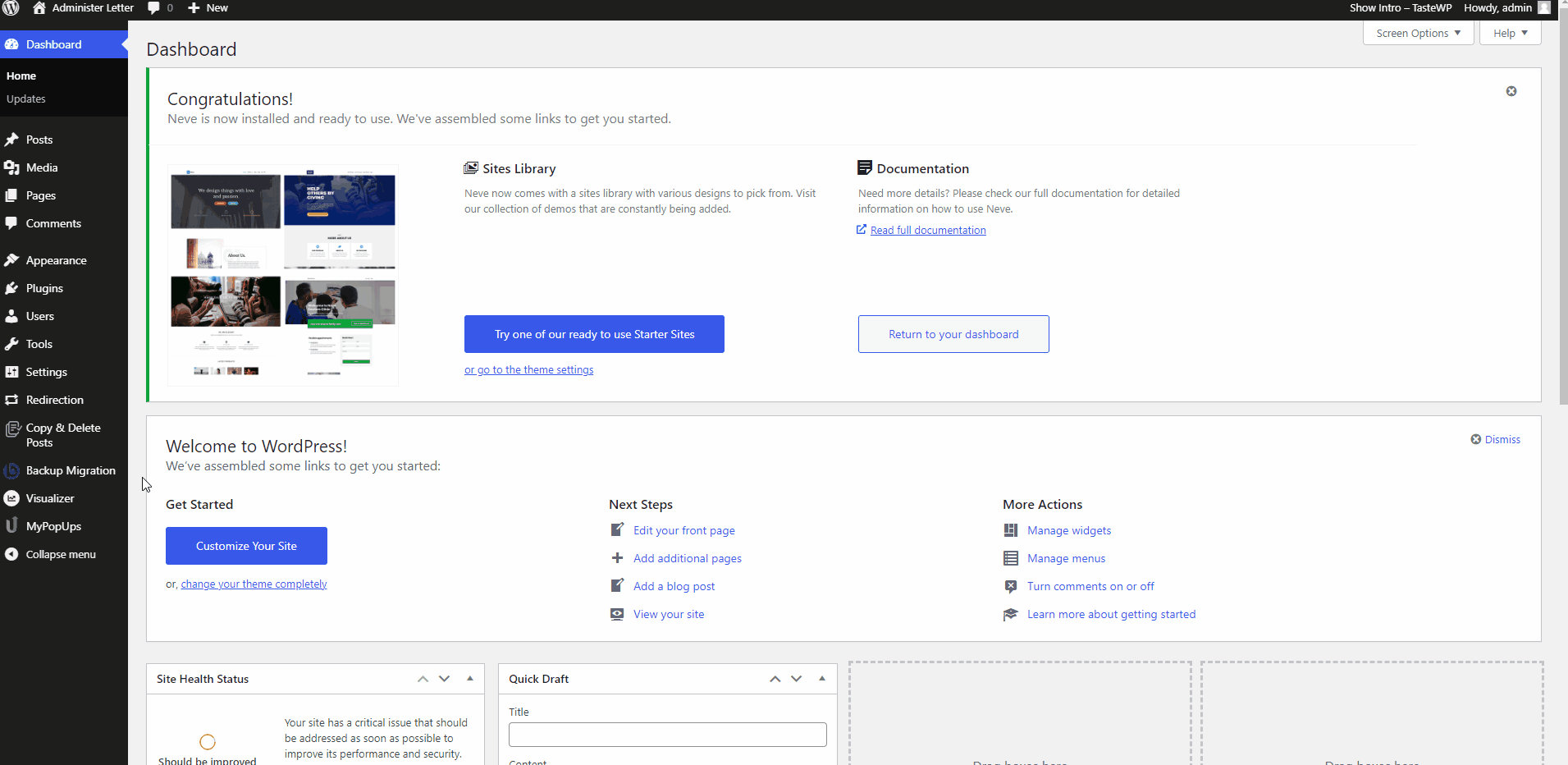Open the Visualizer sidebar icon
Screen dimensions: 1568x765
pyautogui.click(x=11, y=498)
